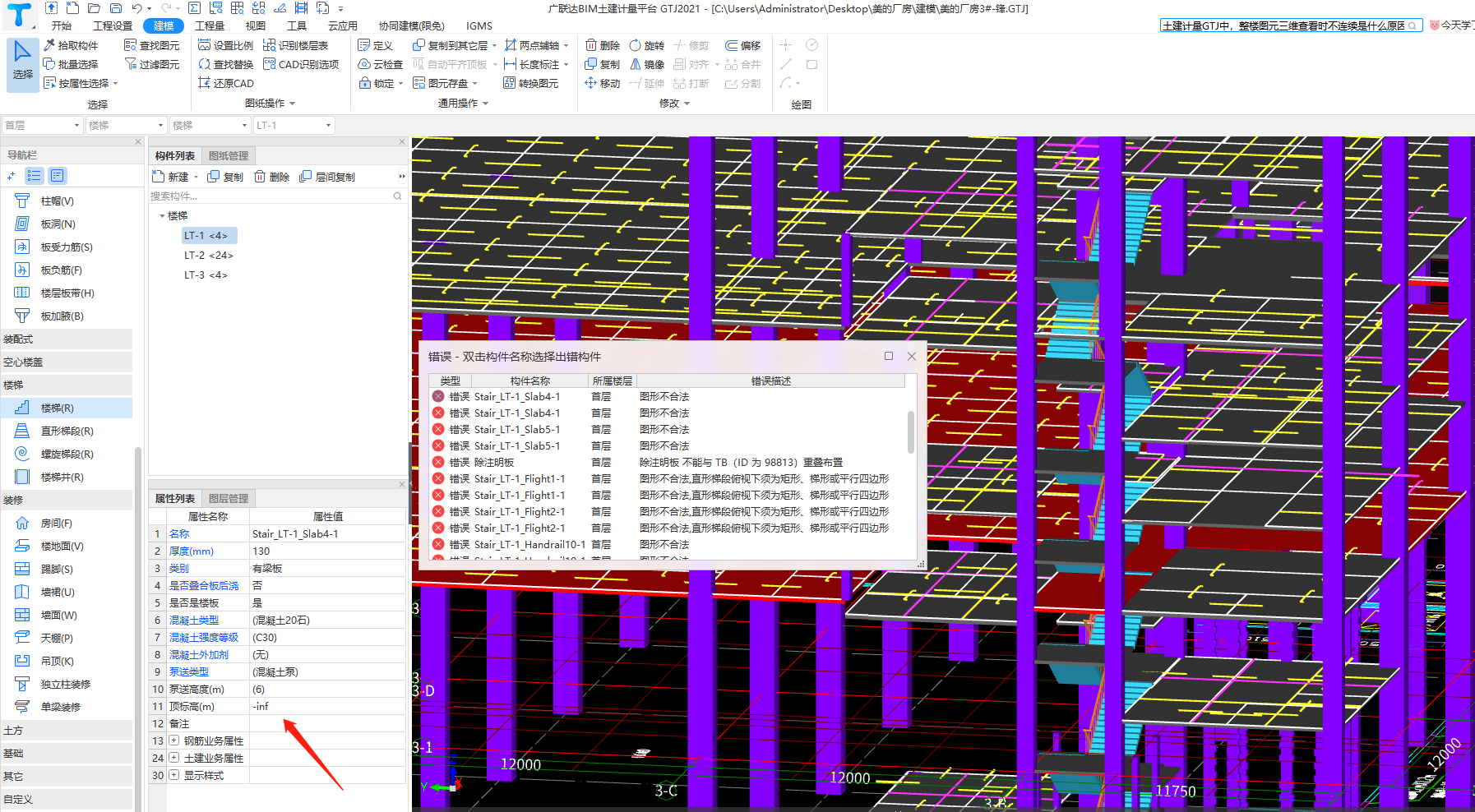This screenshot has width=1475, height=812.
Task: Expand 显示样式 row
Action: click(174, 775)
